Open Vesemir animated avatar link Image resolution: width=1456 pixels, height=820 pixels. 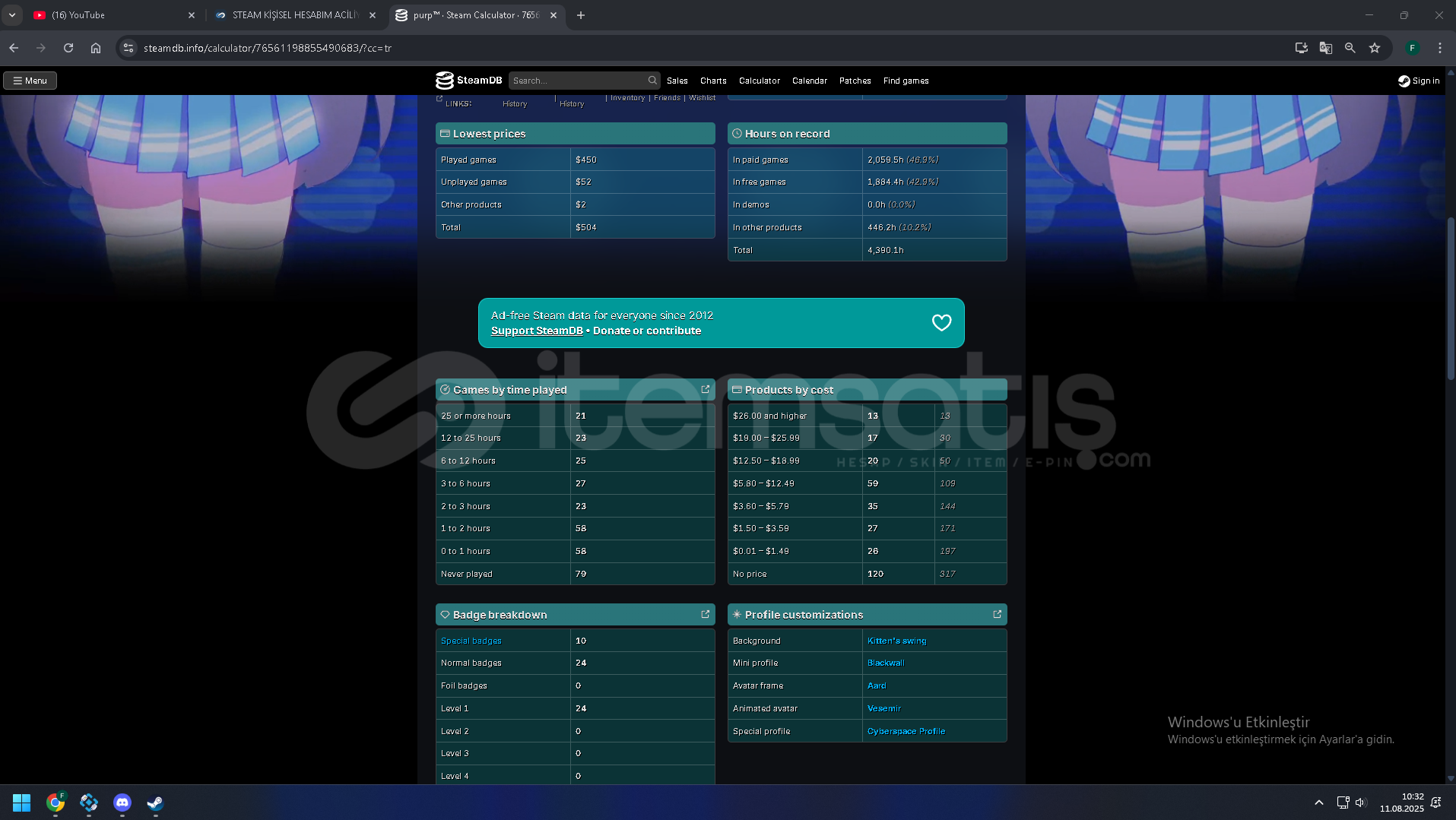coord(884,708)
